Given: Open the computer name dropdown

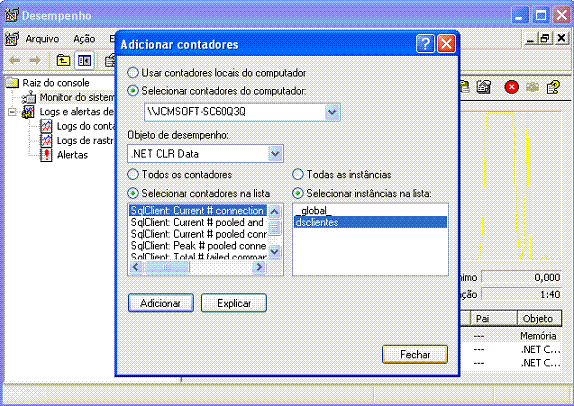Looking at the screenshot, I should pos(332,112).
